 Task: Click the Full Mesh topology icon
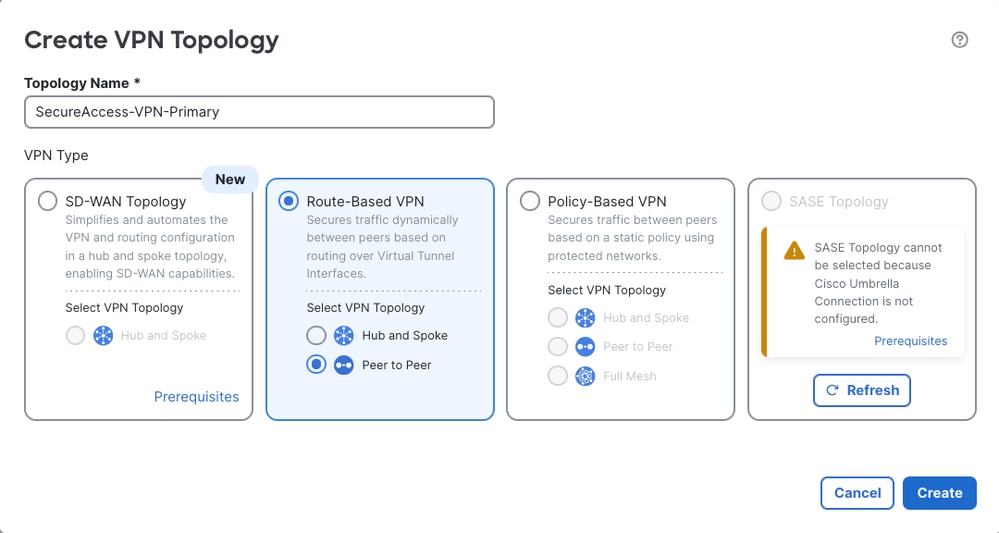[585, 376]
